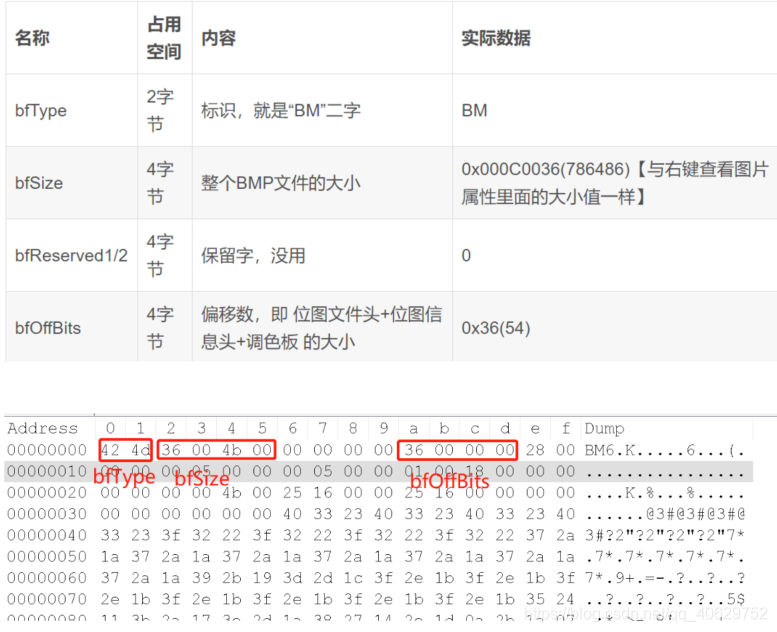Select the bfSize name cell
Viewport: 777px width, 632px height.
71,183
